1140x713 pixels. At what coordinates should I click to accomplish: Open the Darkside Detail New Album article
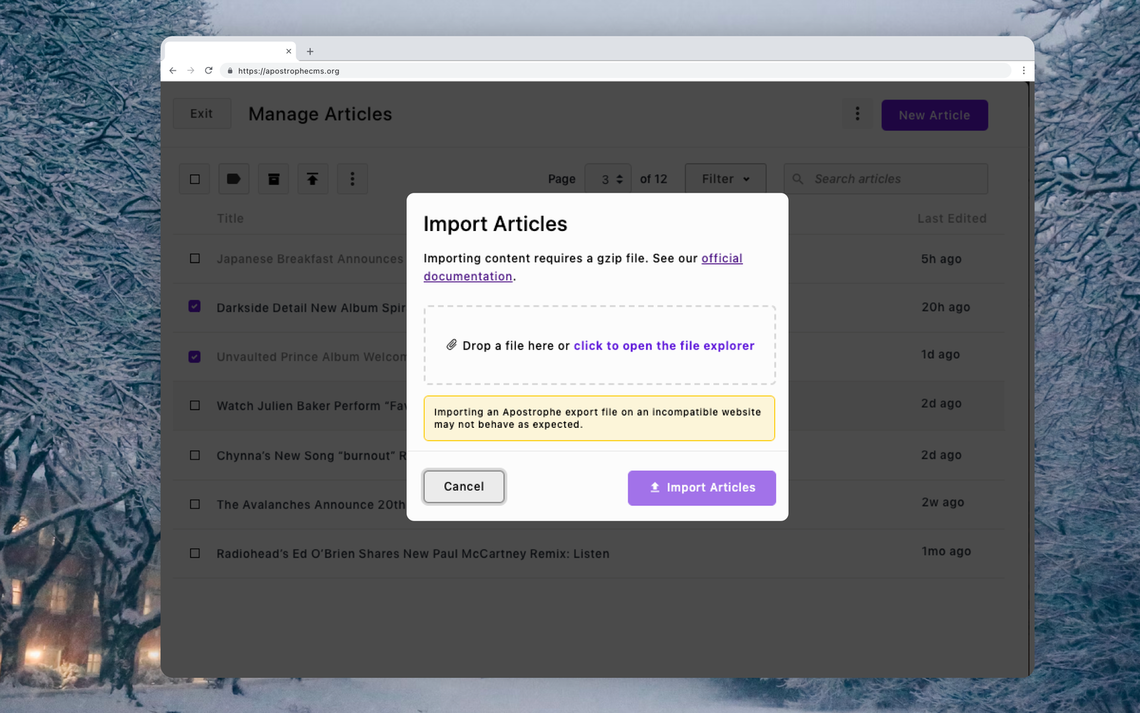311,307
